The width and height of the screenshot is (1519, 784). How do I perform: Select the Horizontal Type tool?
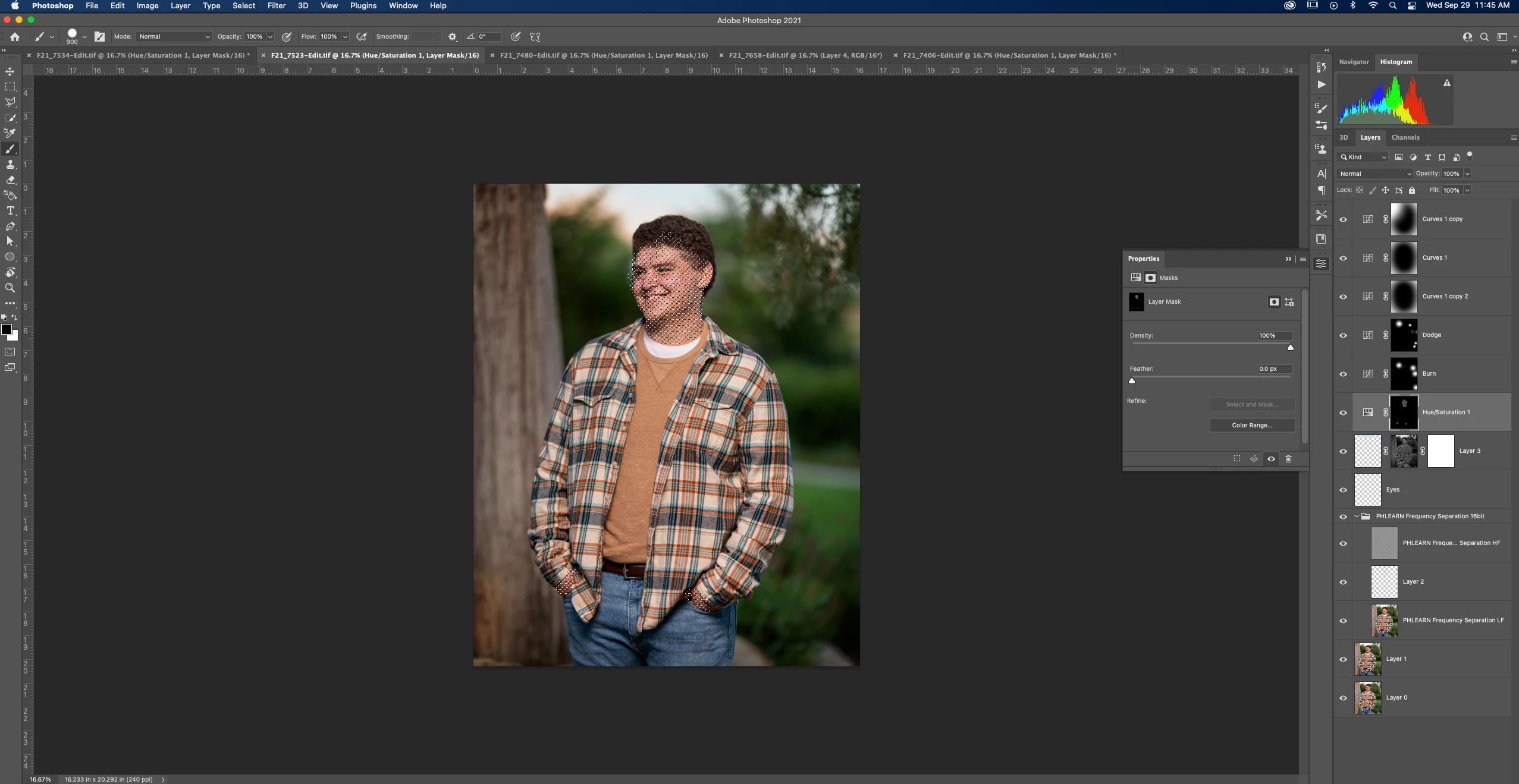pos(10,210)
